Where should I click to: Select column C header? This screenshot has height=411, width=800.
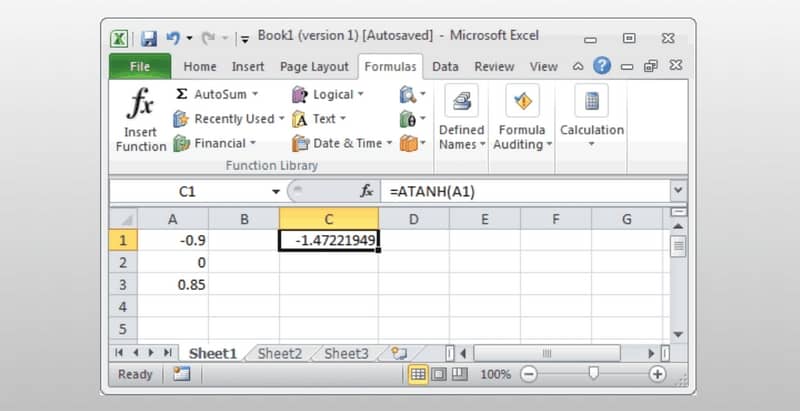pos(329,219)
